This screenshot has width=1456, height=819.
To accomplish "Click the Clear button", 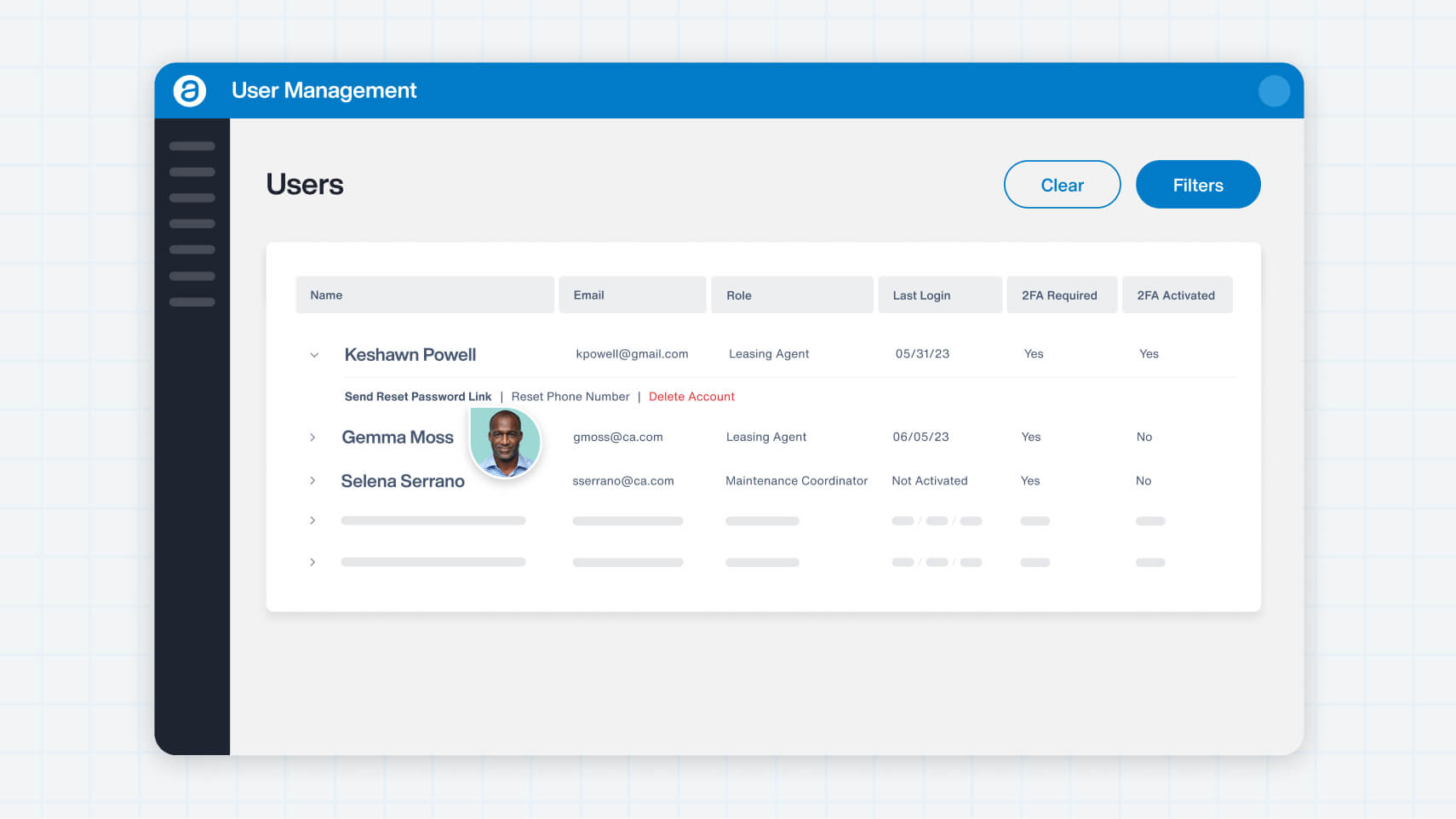I will [x=1062, y=184].
